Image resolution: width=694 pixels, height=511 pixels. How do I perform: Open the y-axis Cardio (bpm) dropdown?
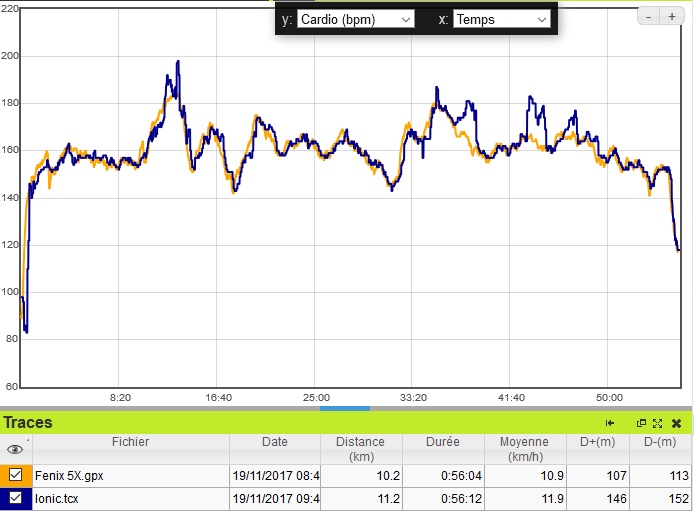355,19
